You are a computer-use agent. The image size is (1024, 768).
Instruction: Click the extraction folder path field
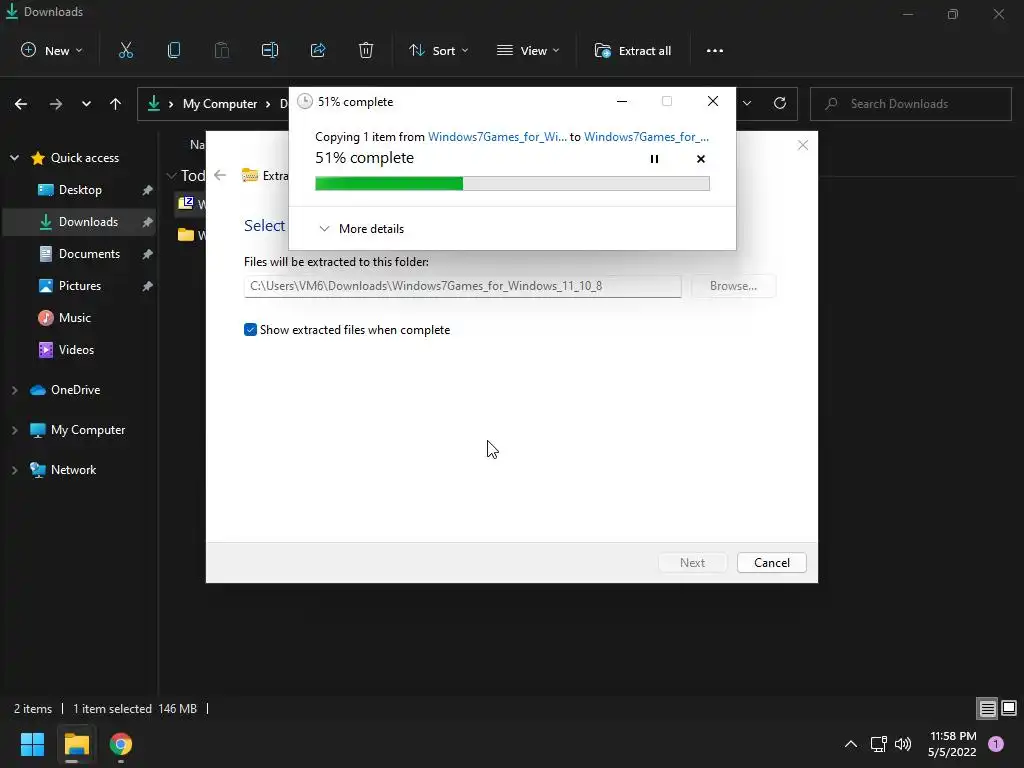tap(462, 286)
